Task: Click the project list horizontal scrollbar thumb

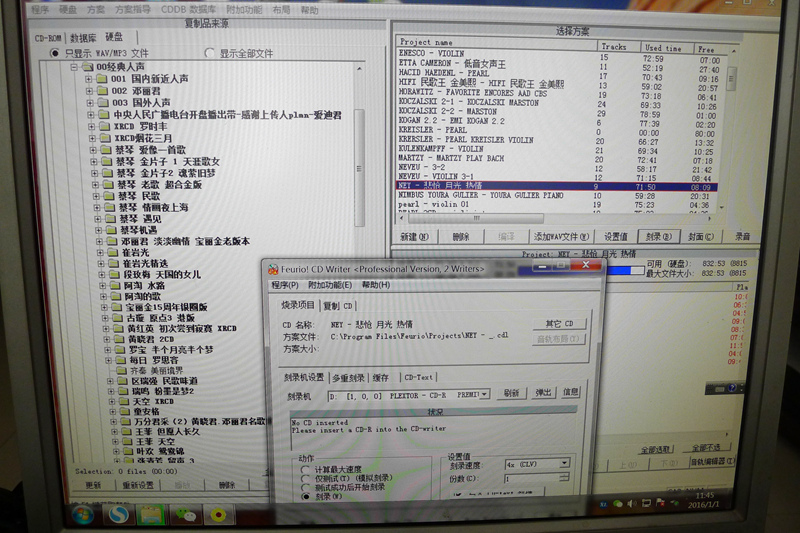Action: coord(476,218)
